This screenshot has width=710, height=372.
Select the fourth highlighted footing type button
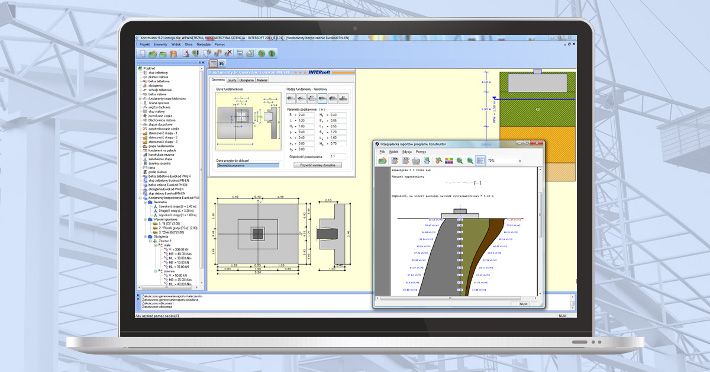pyautogui.click(x=322, y=98)
